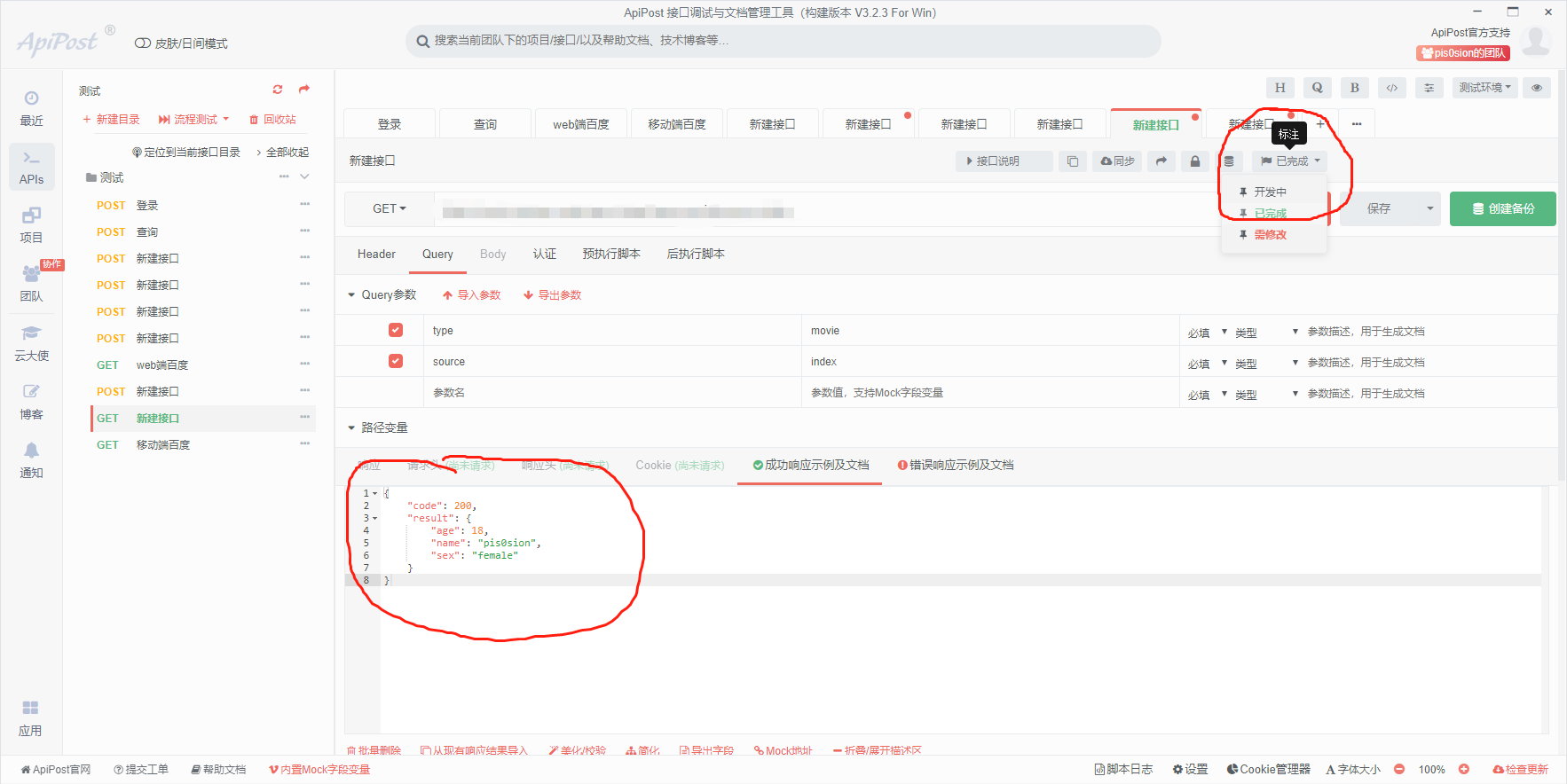Click 新建目录 link
The width and height of the screenshot is (1567, 784).
(111, 119)
